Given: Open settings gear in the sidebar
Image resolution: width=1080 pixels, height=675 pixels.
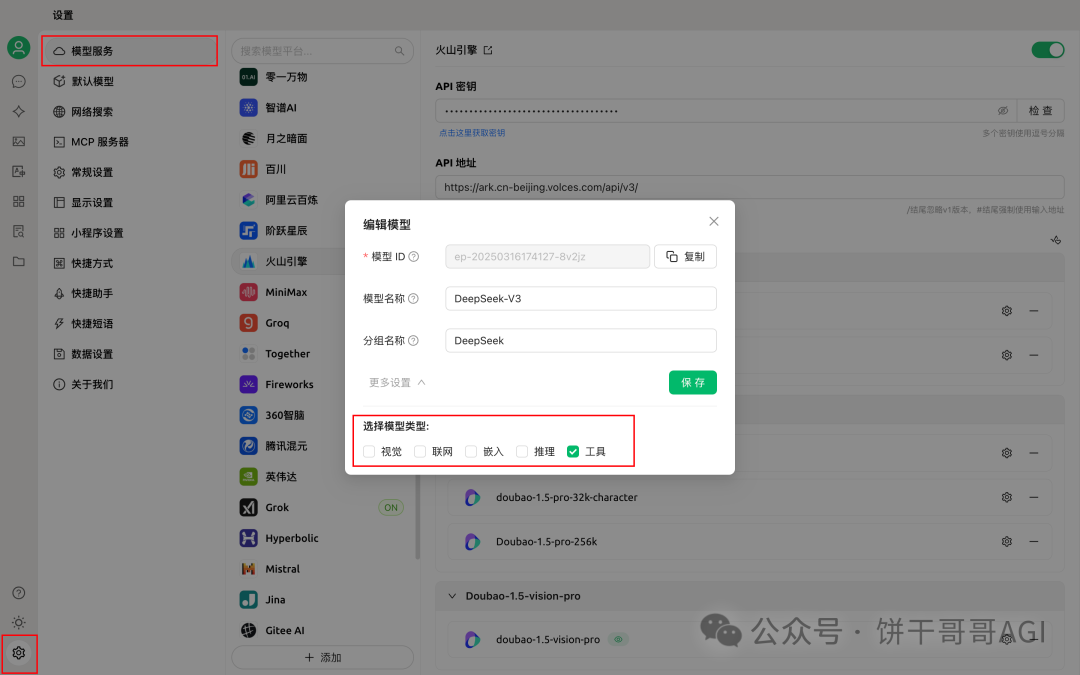Looking at the screenshot, I should [x=19, y=653].
